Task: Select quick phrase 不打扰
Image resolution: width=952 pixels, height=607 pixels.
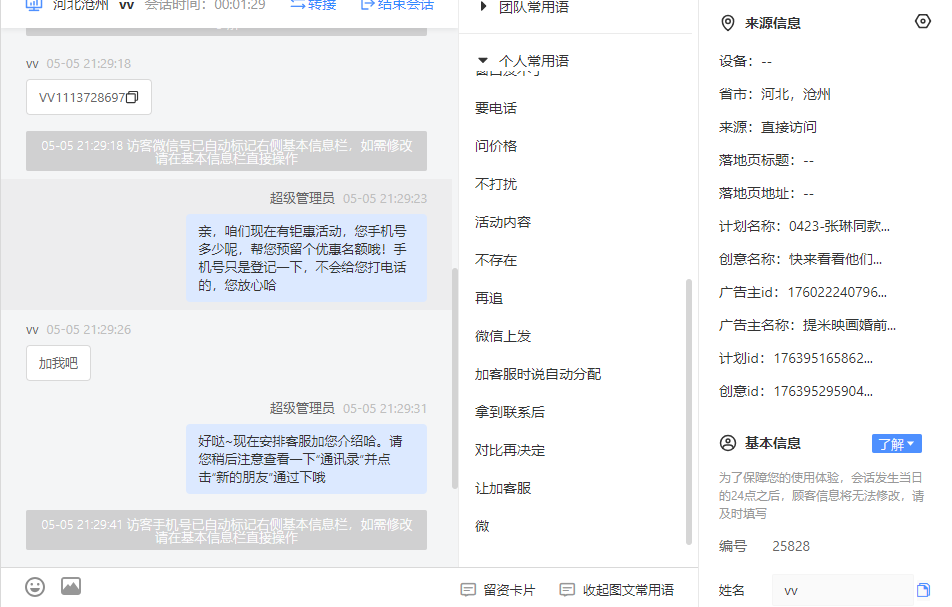Action: click(495, 184)
